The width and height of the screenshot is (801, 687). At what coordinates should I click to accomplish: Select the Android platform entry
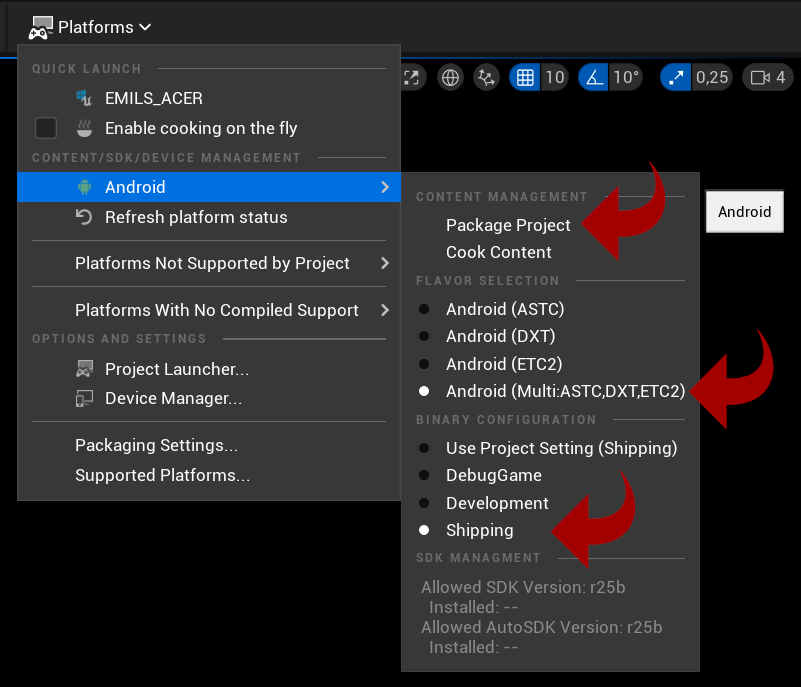208,187
